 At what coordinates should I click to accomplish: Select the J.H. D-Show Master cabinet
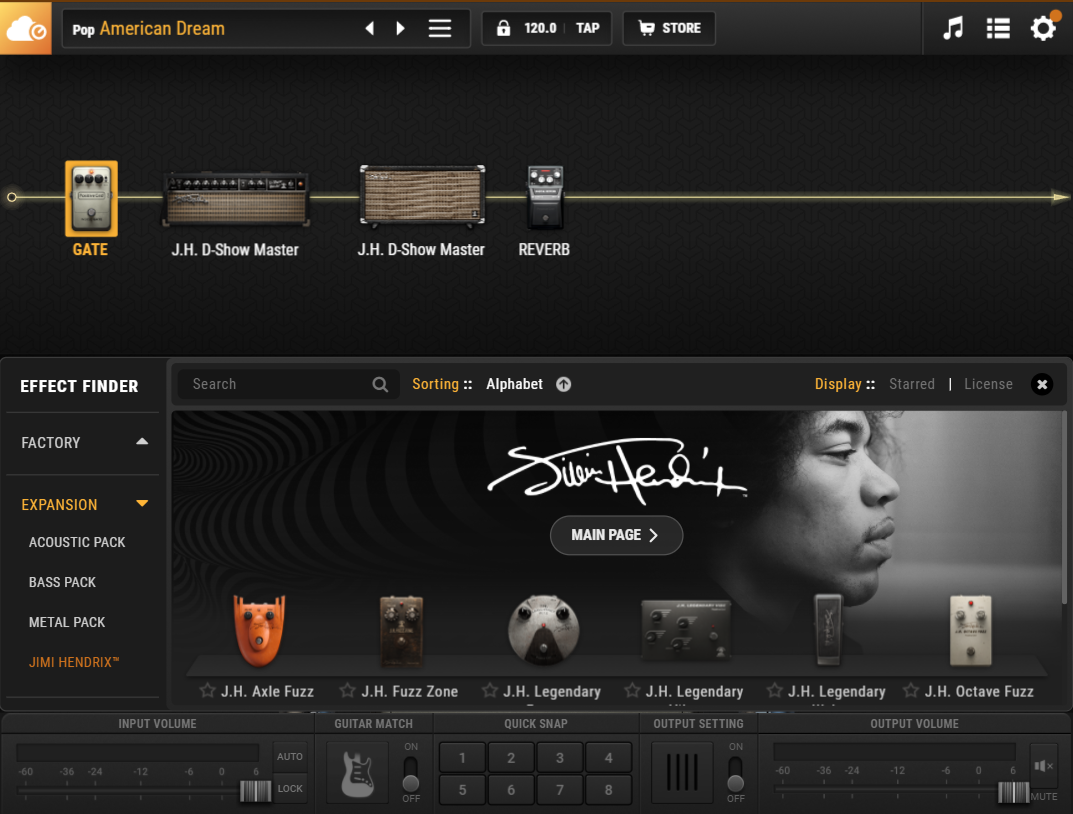pyautogui.click(x=422, y=195)
